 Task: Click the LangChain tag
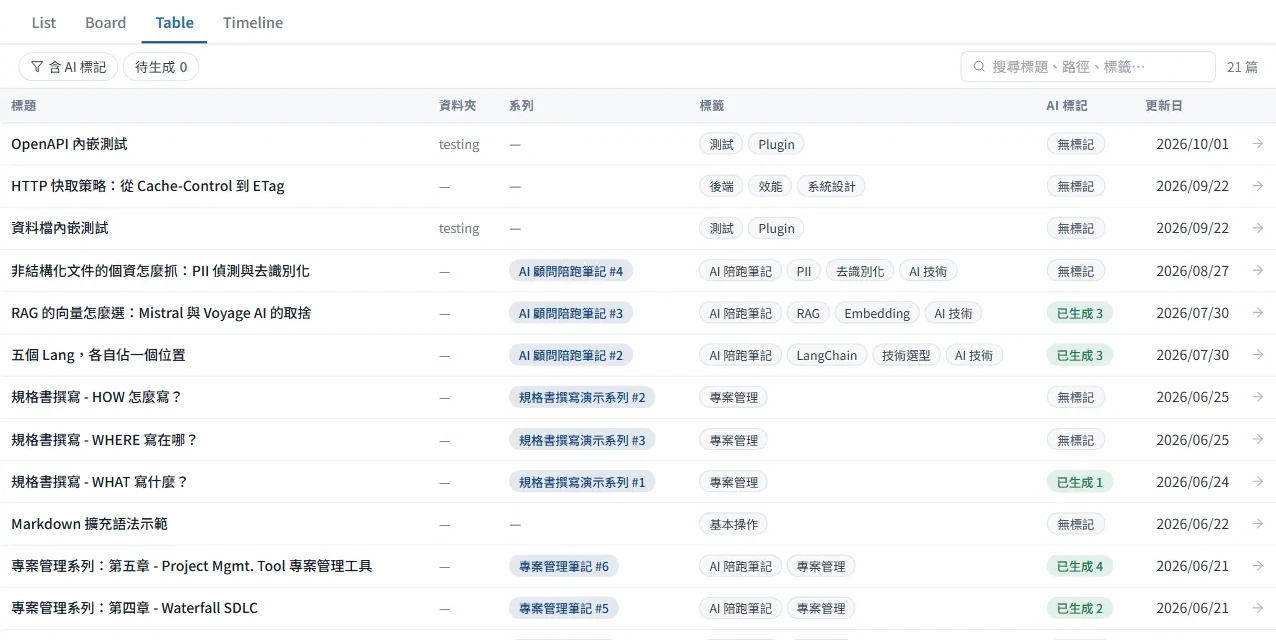pos(827,355)
